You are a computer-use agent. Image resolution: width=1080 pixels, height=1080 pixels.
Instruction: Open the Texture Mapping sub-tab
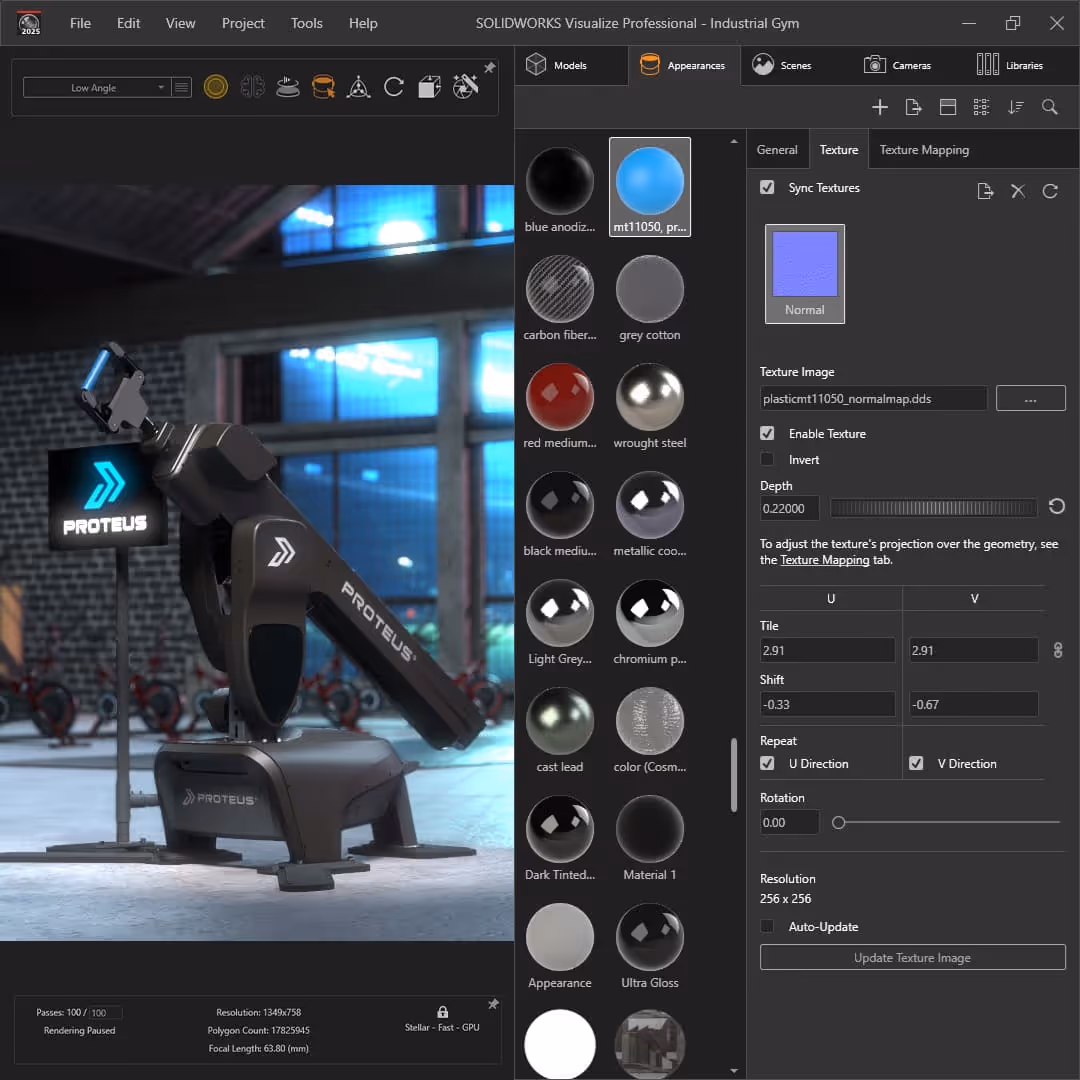(924, 149)
